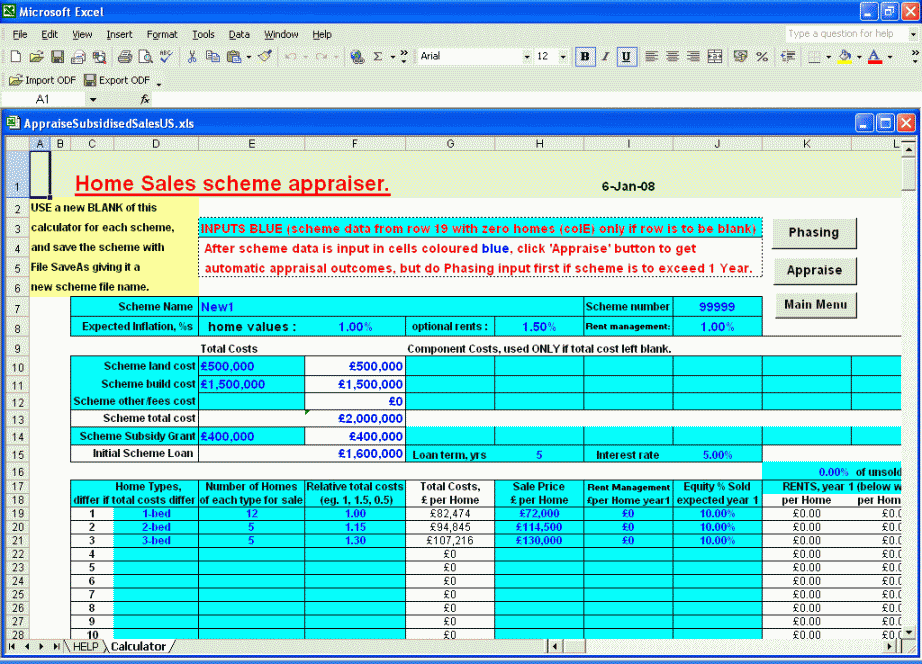Screen dimensions: 922x664
Task: Click the vertical scrollbar down arrow
Action: click(x=909, y=632)
